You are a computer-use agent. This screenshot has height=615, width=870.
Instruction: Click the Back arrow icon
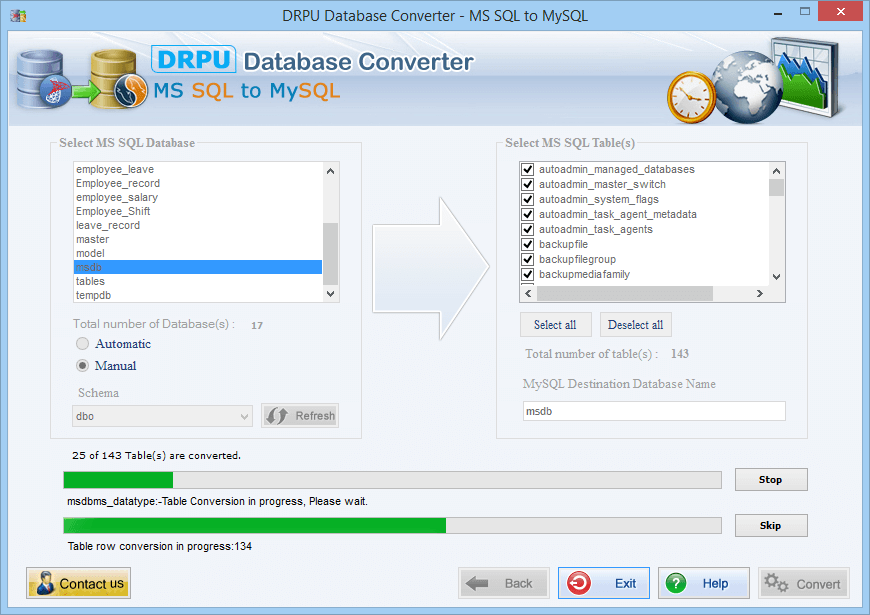pos(477,583)
